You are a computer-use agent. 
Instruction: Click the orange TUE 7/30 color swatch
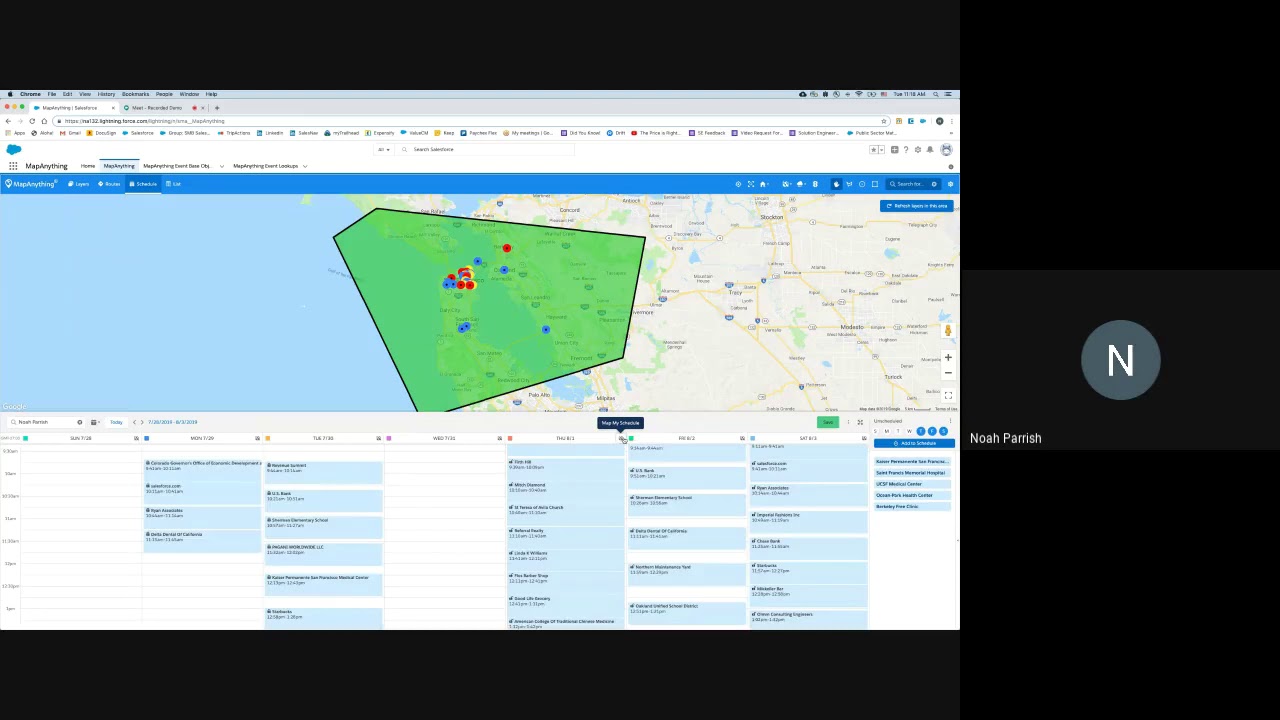(268, 438)
